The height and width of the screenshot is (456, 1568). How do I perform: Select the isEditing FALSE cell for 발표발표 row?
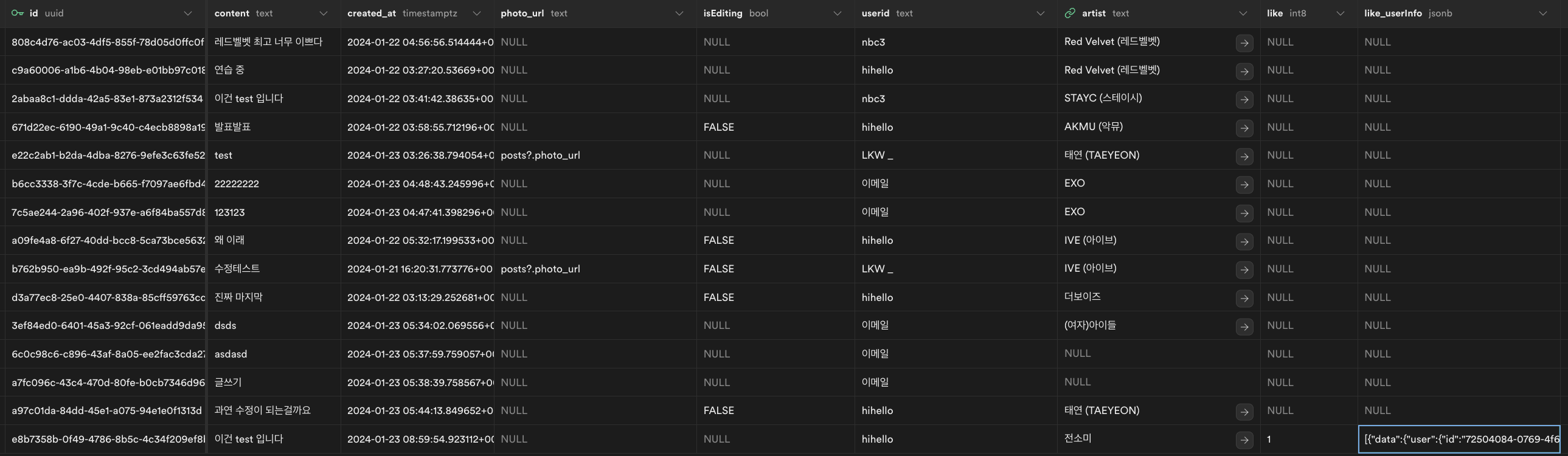pyautogui.click(x=719, y=127)
